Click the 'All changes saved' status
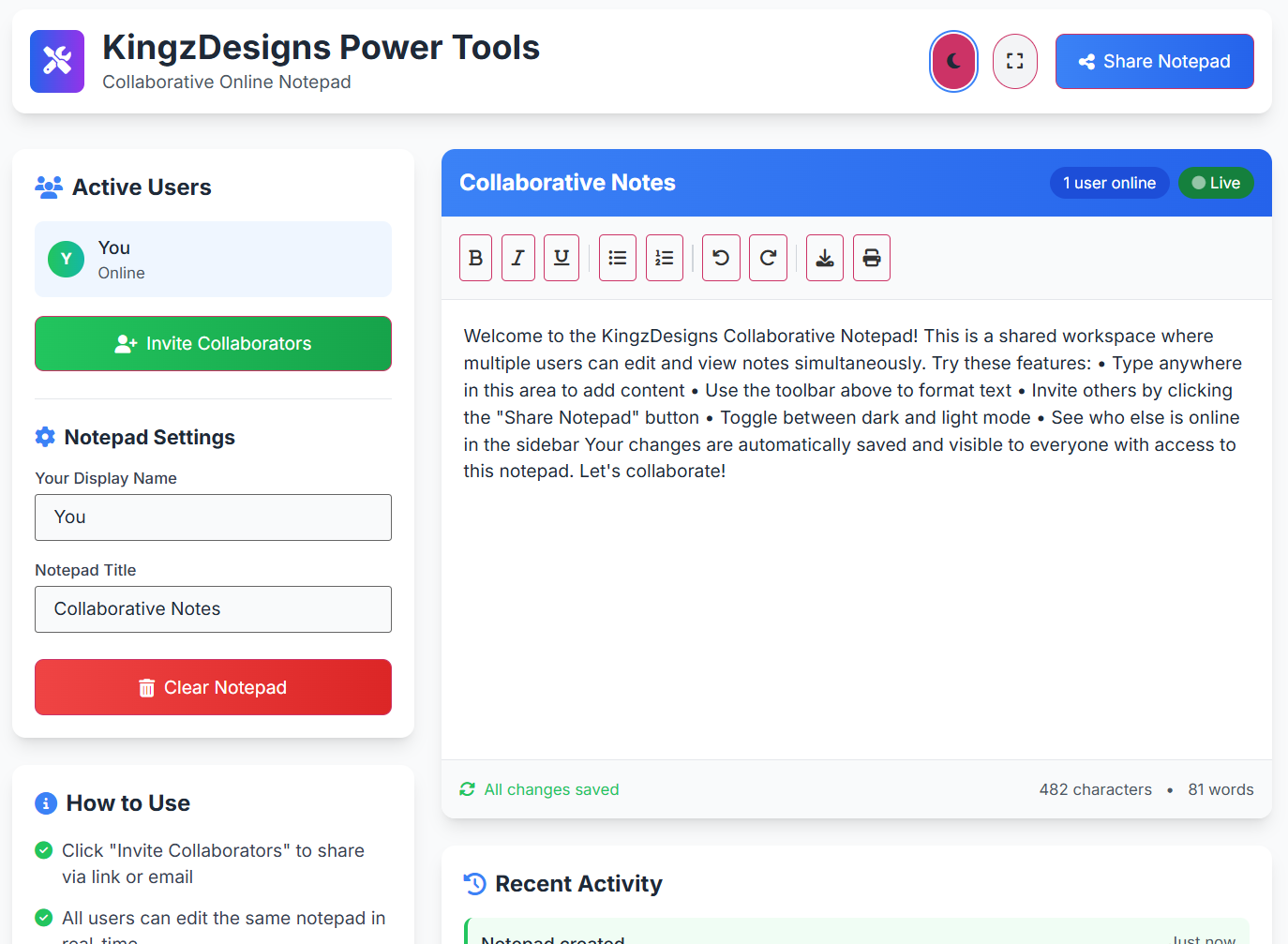Image resolution: width=1288 pixels, height=944 pixels. point(551,789)
